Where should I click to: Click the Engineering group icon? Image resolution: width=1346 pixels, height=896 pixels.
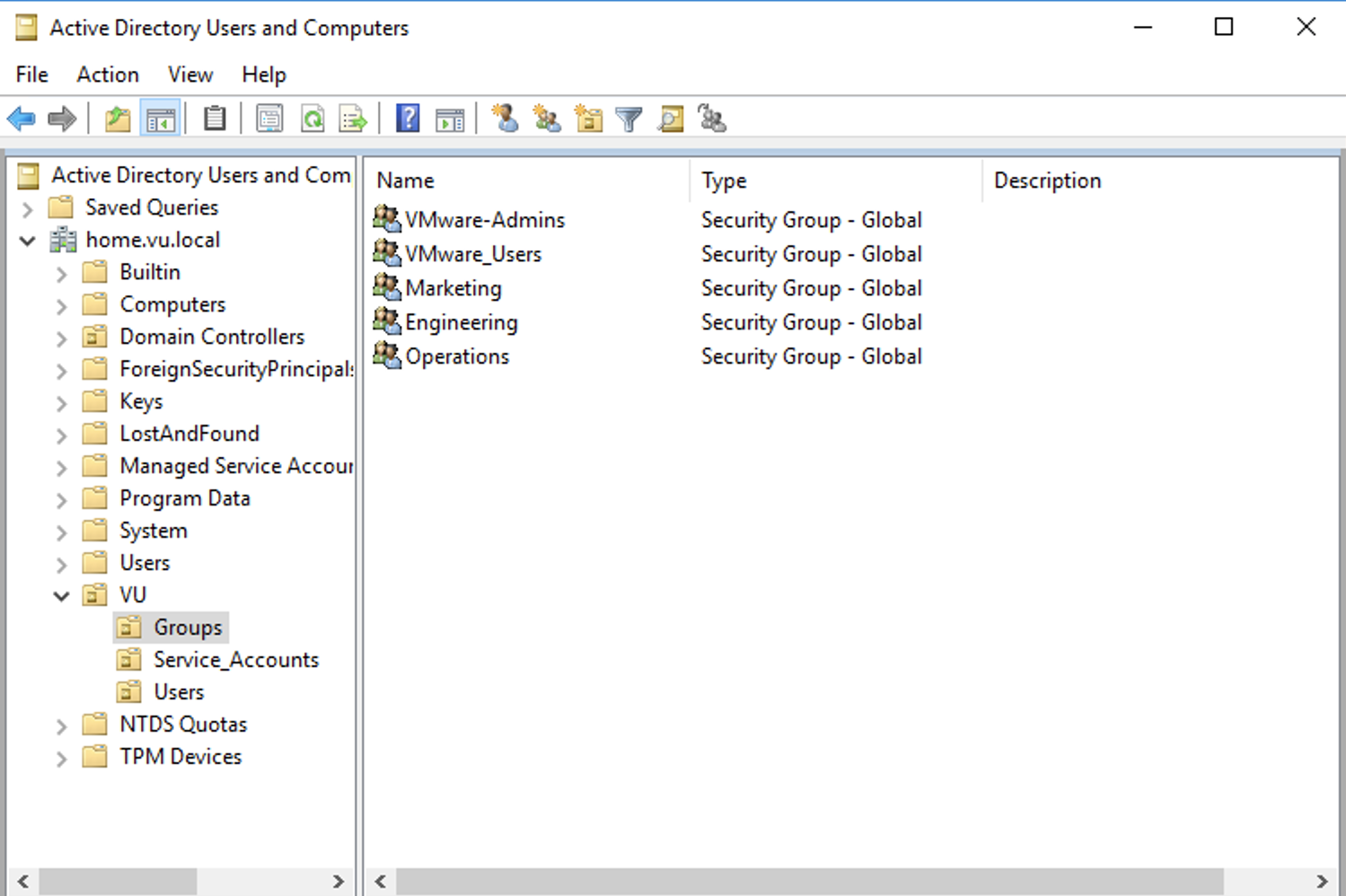coord(387,321)
